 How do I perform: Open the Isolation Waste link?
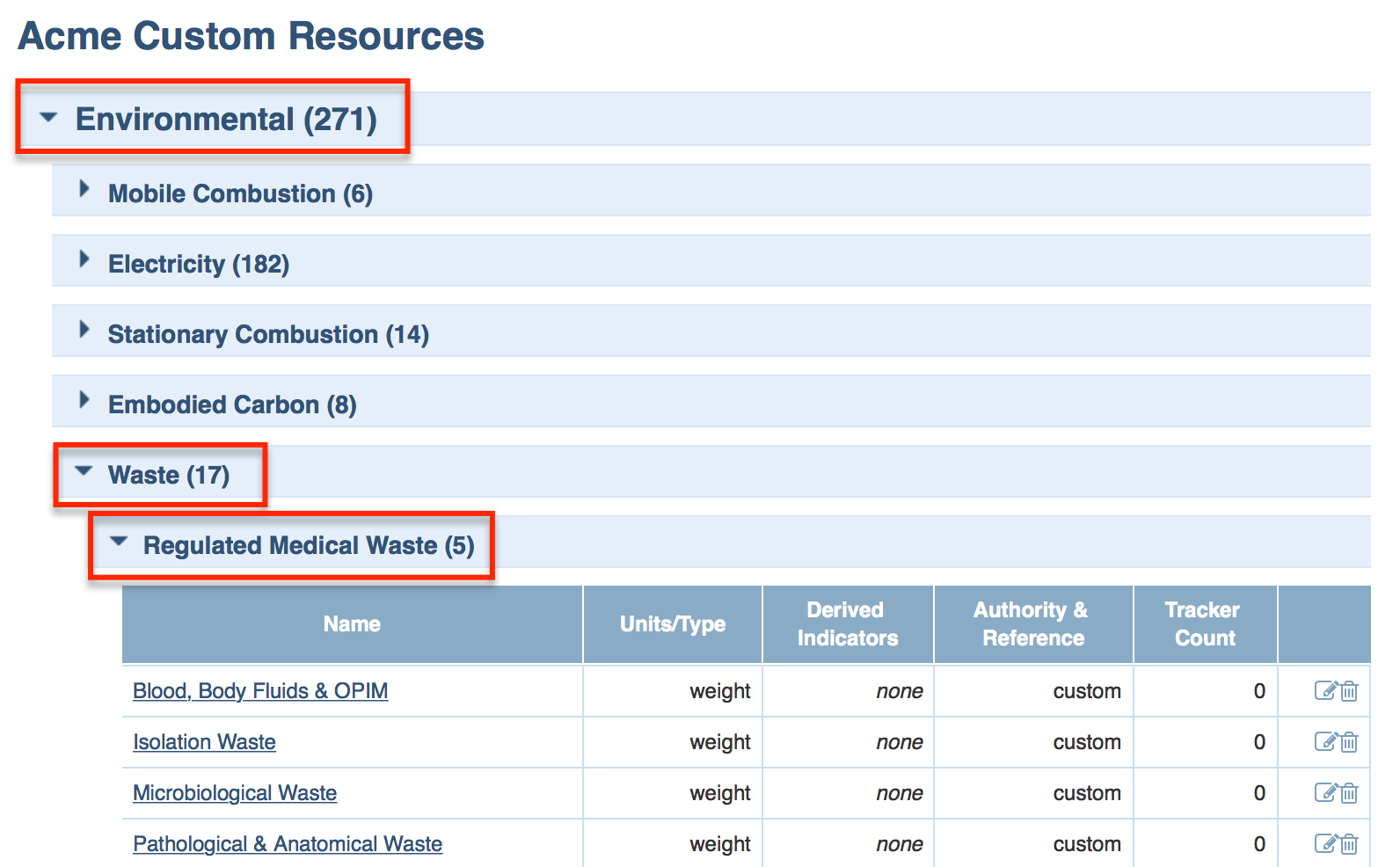(x=204, y=742)
